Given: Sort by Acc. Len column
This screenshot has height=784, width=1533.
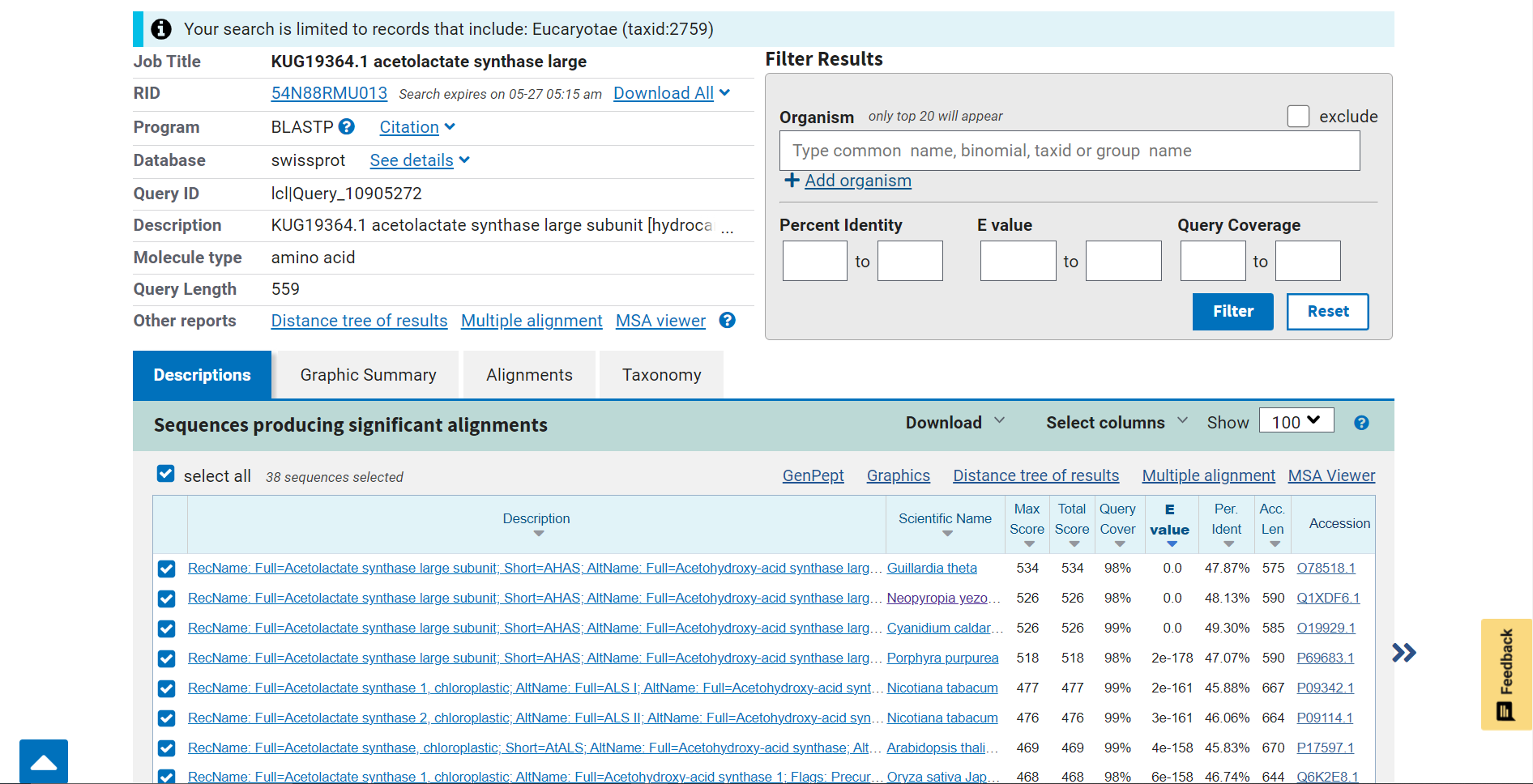Looking at the screenshot, I should (1275, 544).
